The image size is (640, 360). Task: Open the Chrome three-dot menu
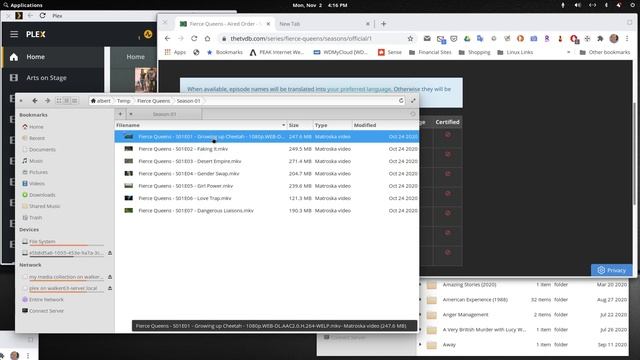627,38
